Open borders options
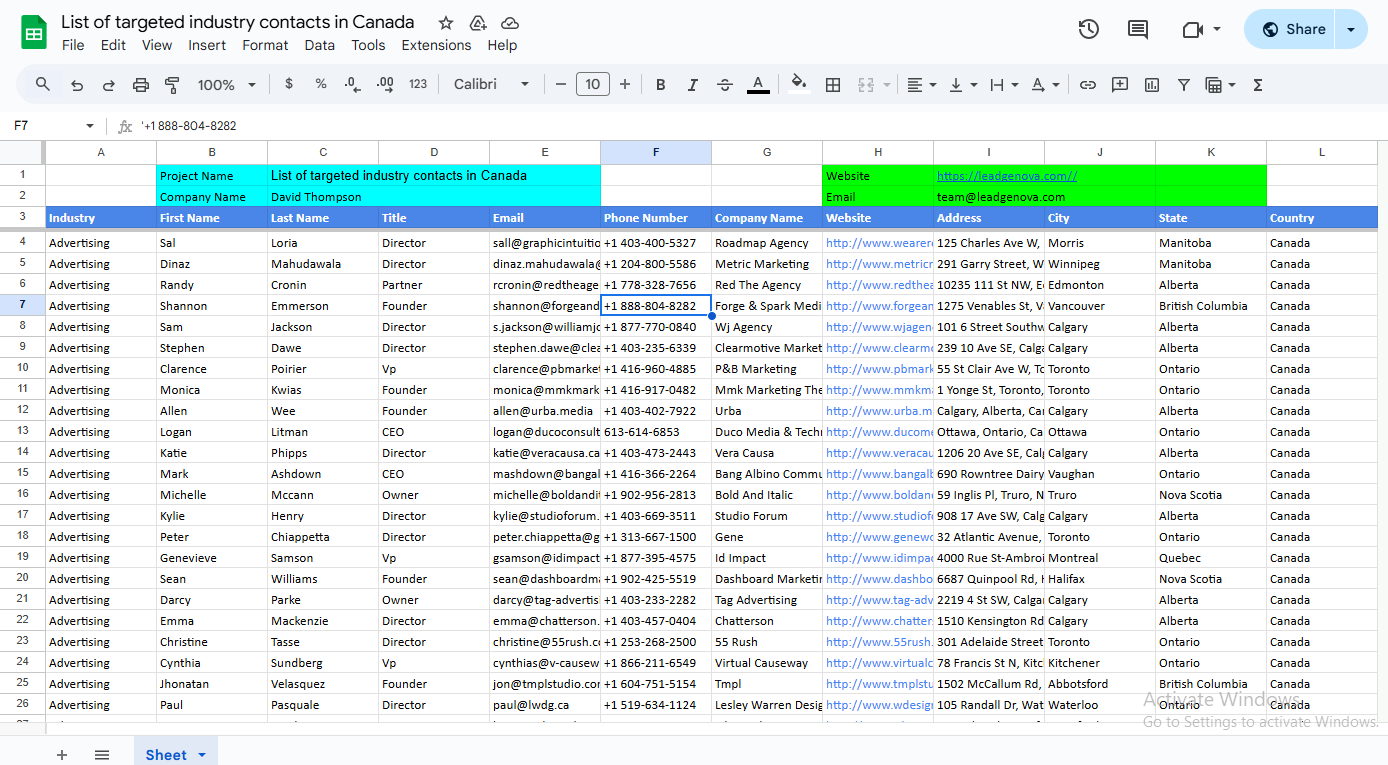This screenshot has width=1388, height=765. pos(833,85)
